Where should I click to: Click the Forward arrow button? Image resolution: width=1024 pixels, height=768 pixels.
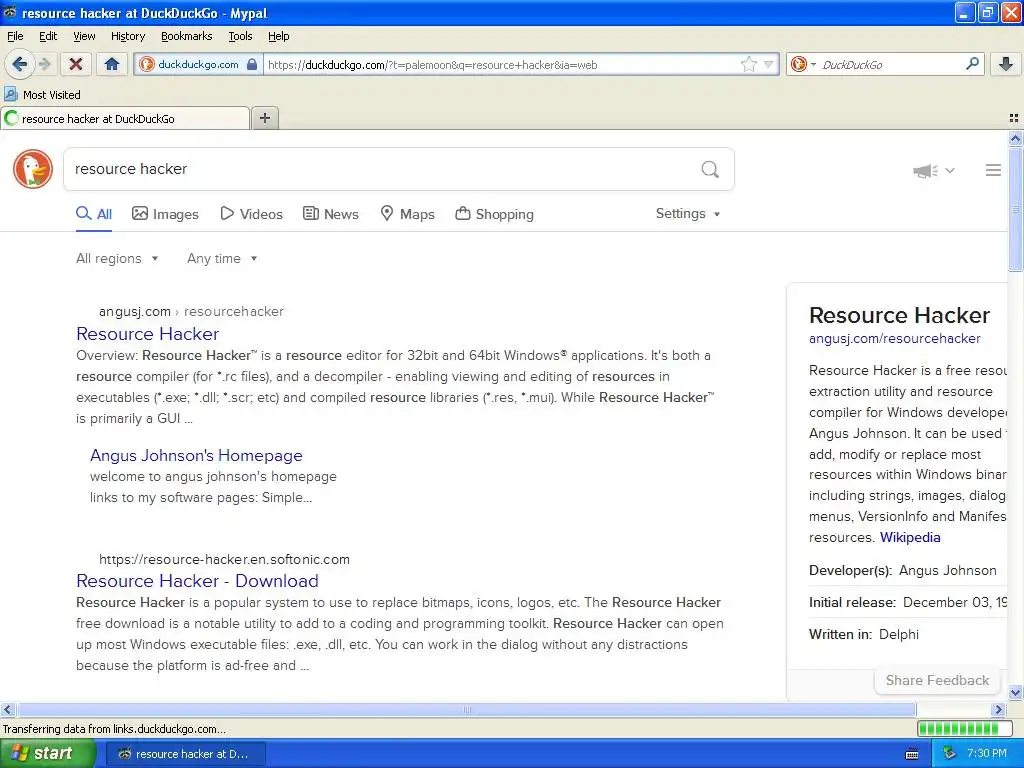(44, 64)
